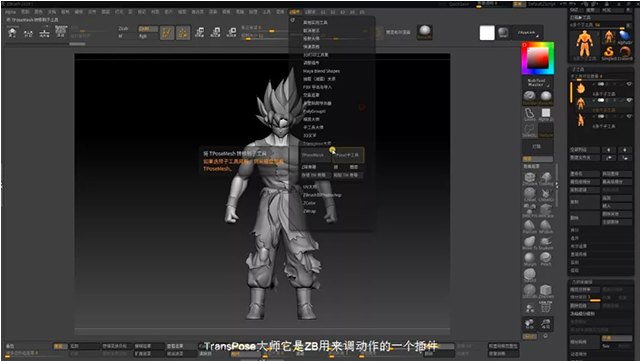Viewport: 640px width, 361px height.
Task: Pick the Pinch brush
Action: tap(546, 258)
